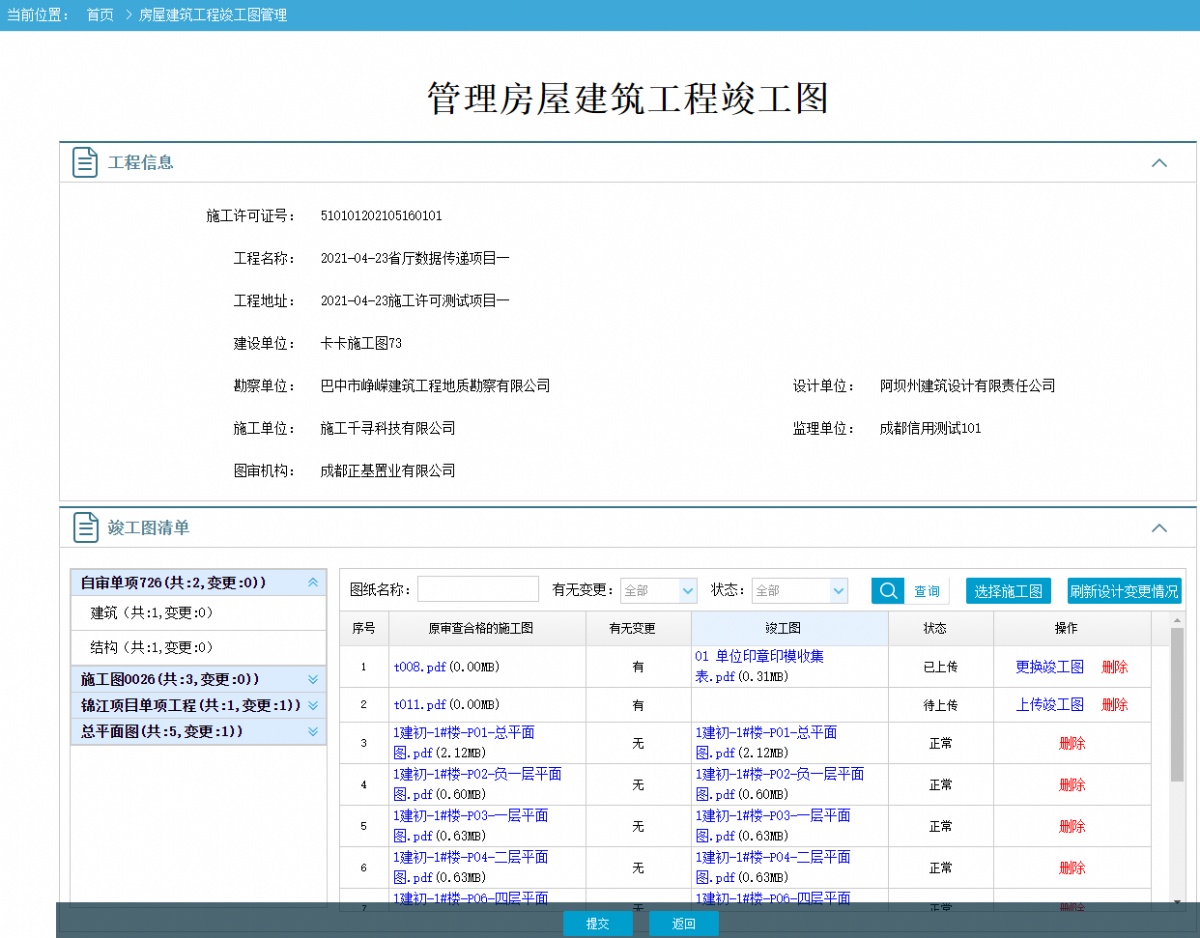Image resolution: width=1200 pixels, height=938 pixels.
Task: Open original 1建初-1#楼-P01-总平面图.pdf in 原审查 column
Action: click(x=464, y=743)
